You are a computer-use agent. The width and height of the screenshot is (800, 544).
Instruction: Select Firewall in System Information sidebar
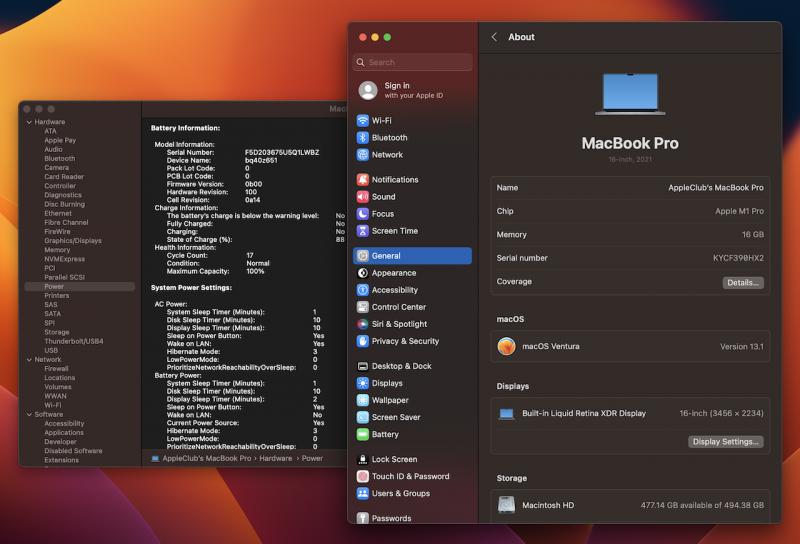pos(56,368)
